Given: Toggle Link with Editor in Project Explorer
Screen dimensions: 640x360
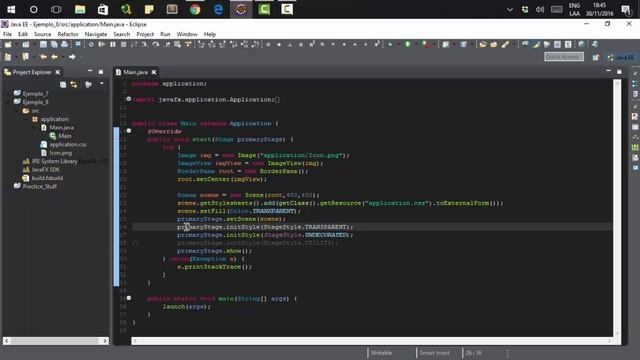Looking at the screenshot, I should [74, 84].
